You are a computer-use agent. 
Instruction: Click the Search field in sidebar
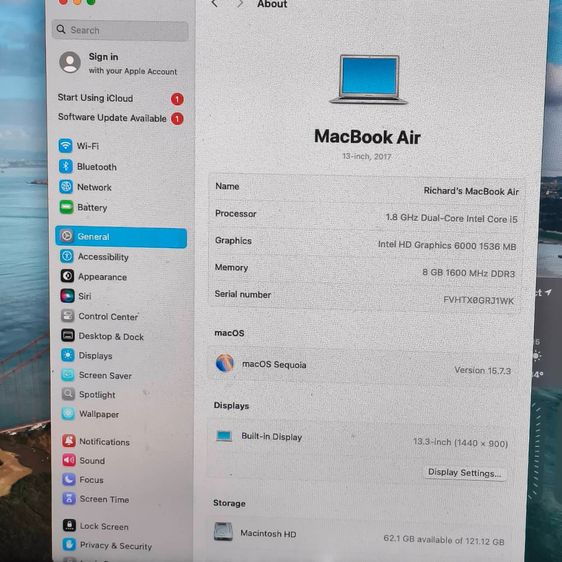pyautogui.click(x=120, y=30)
